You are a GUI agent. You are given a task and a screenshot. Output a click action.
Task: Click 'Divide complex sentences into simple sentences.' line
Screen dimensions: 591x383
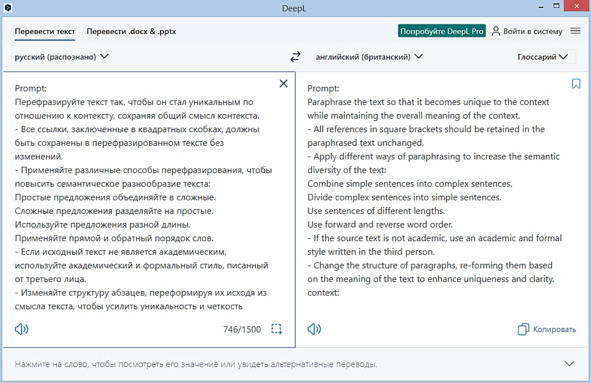[x=404, y=198]
